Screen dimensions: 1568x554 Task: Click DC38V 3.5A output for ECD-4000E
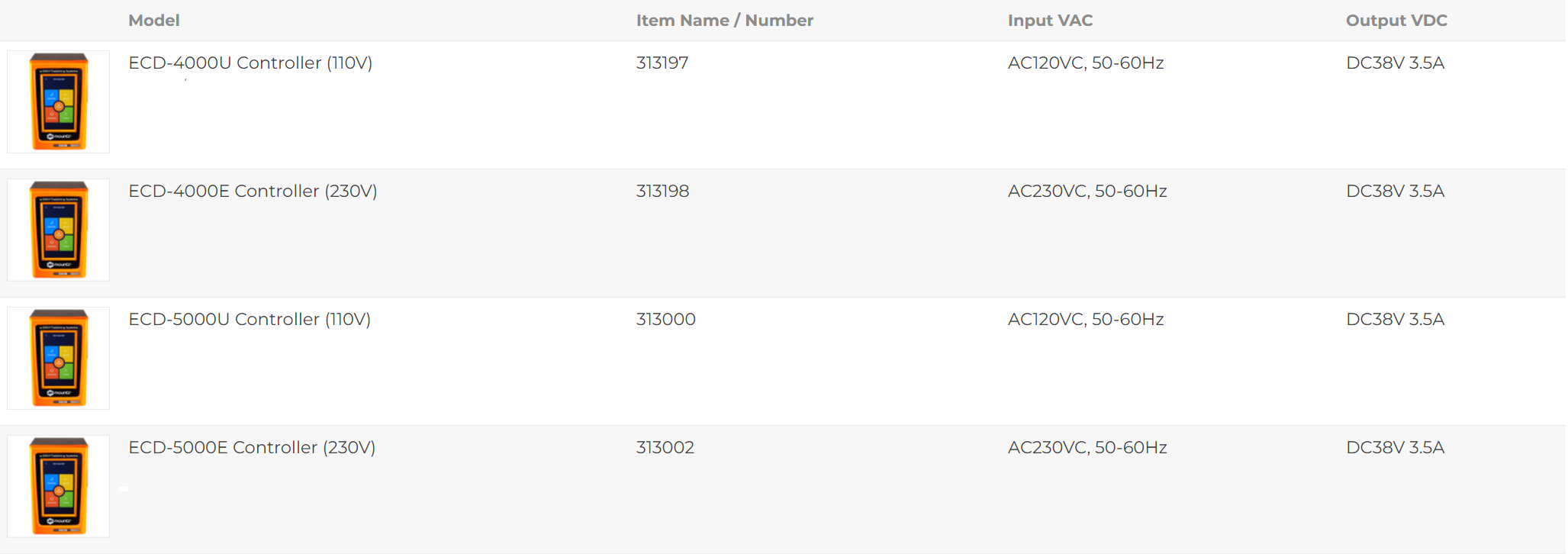point(1396,191)
